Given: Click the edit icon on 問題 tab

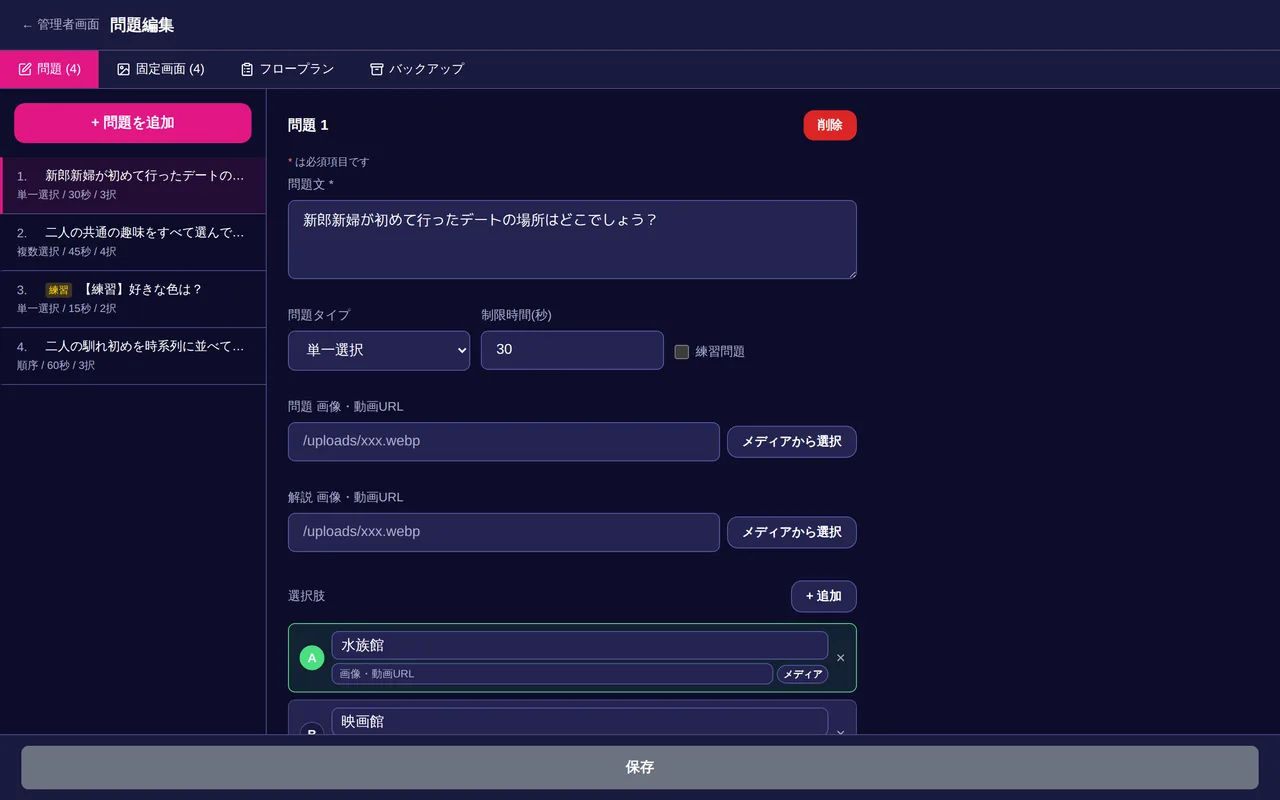Looking at the screenshot, I should (25, 69).
